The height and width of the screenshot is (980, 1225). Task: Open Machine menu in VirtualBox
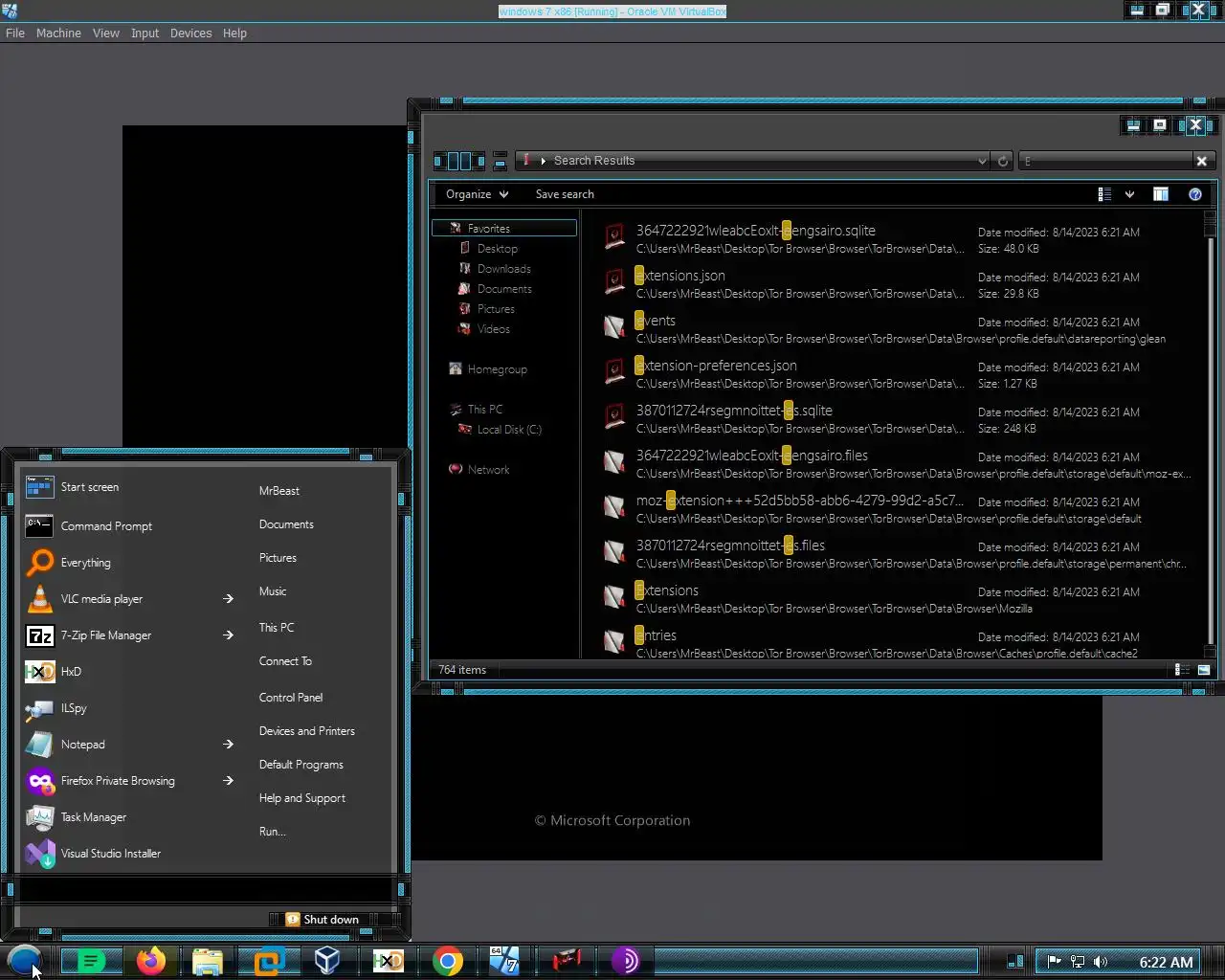click(x=58, y=33)
